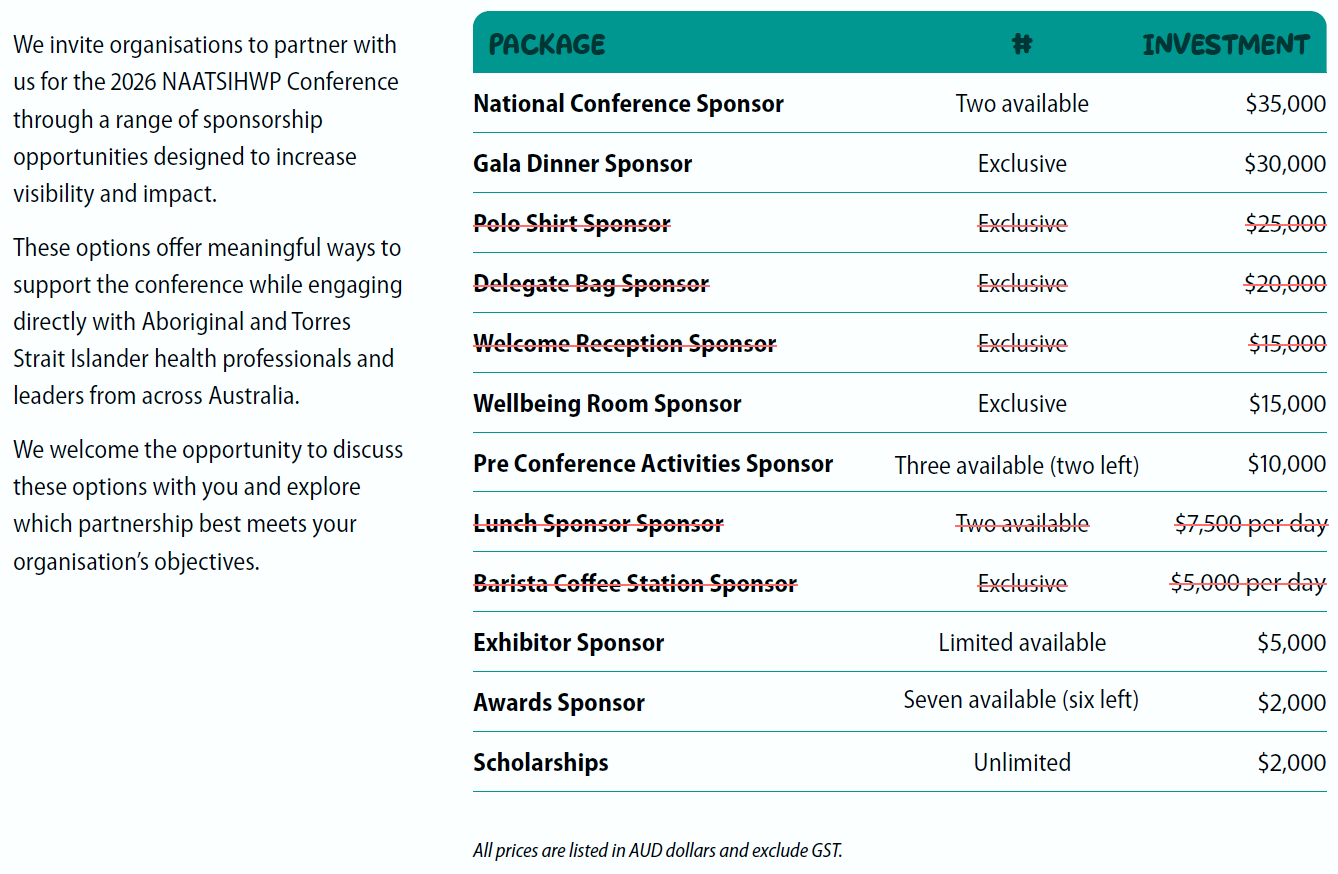Select Gala Dinner Sponsor package

tap(582, 164)
